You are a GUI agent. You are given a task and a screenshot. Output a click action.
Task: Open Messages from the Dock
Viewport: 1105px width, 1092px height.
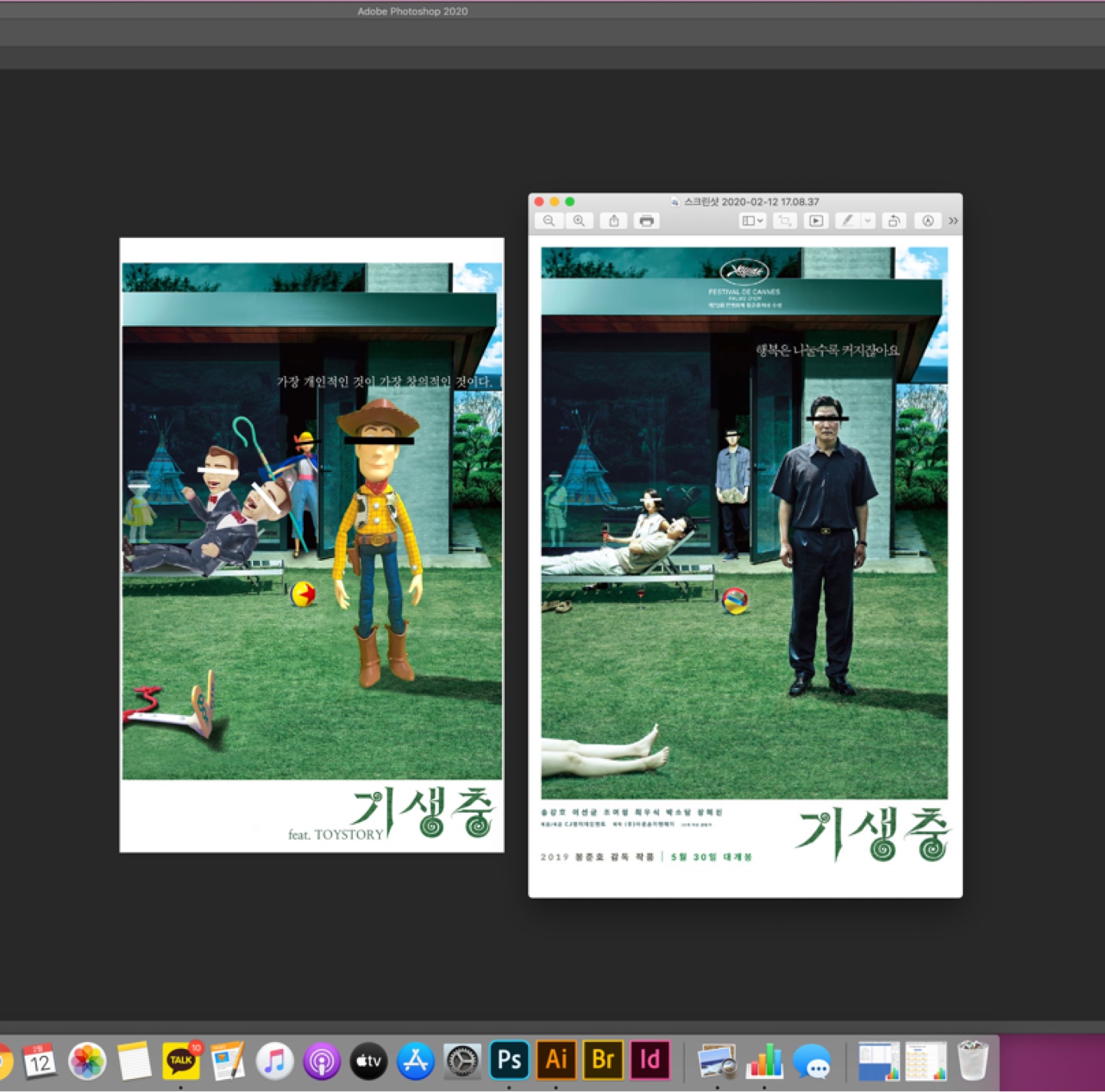coord(812,1061)
